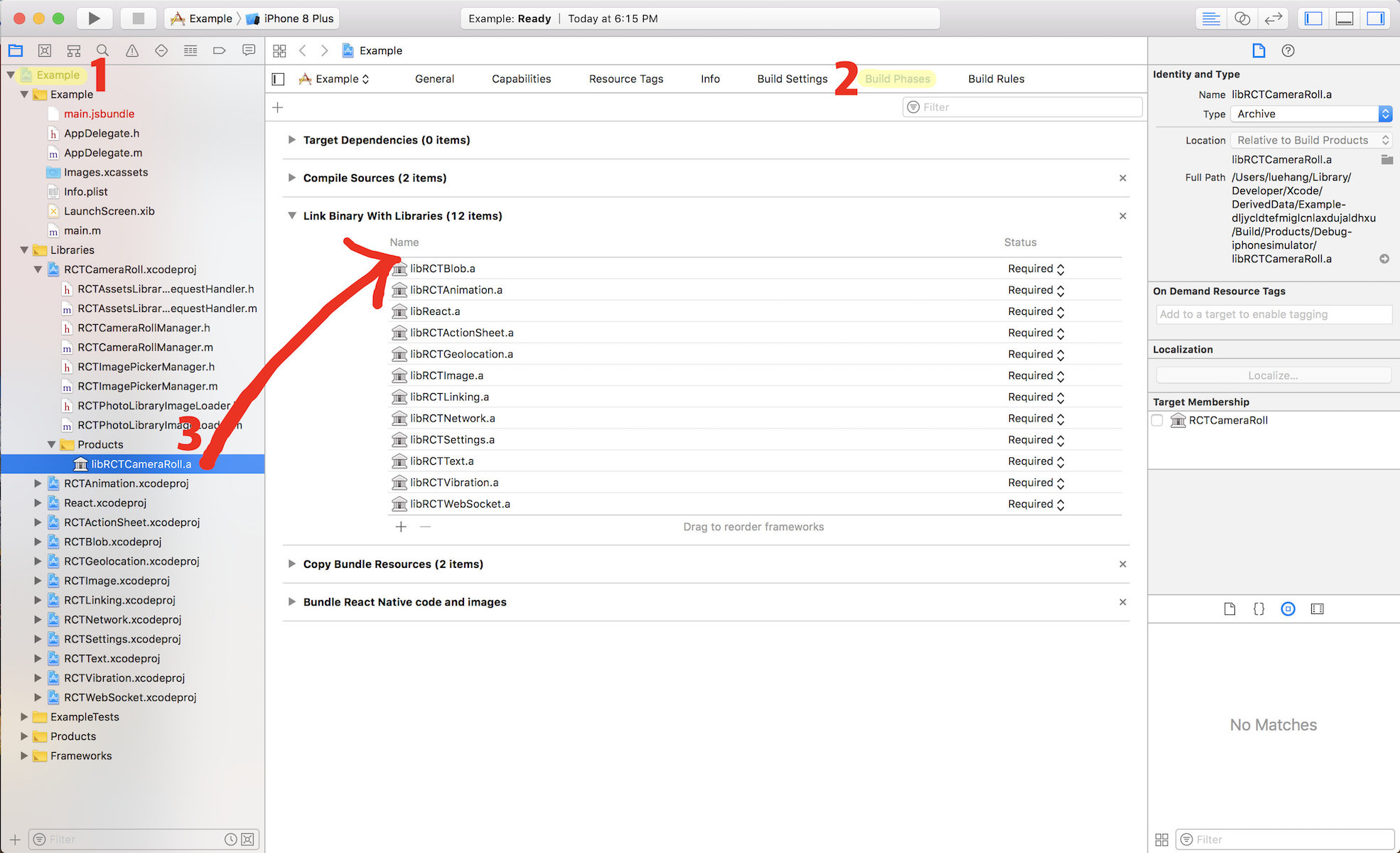1400x853 pixels.
Task: Toggle the Debug area panel button
Action: [x=1344, y=18]
